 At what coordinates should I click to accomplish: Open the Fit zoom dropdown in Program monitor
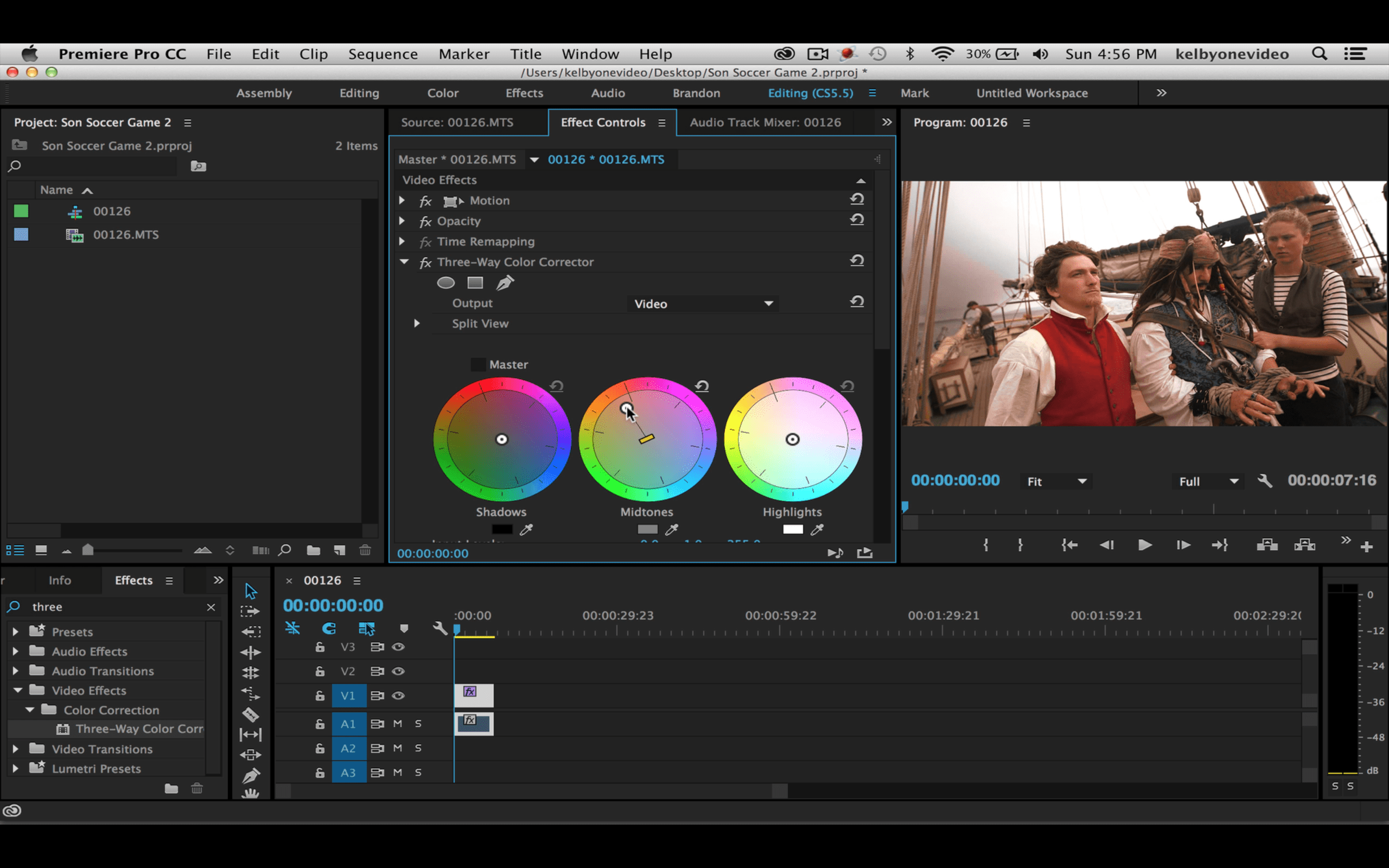point(1056,481)
